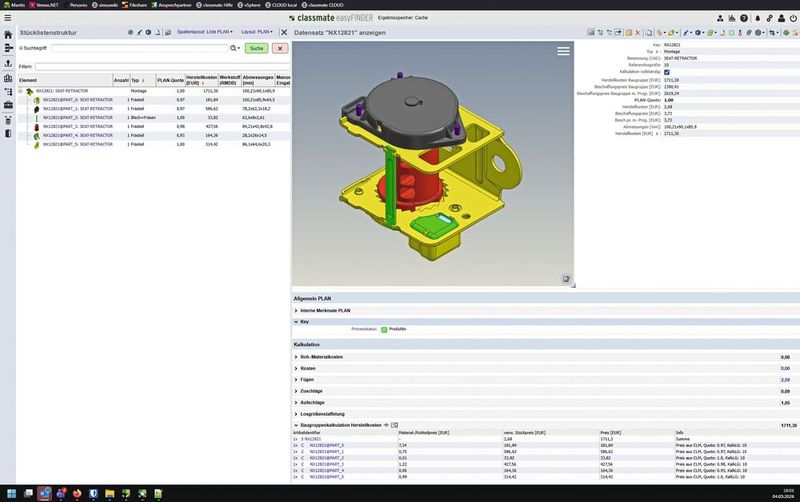Click the green Suche button

(257, 48)
